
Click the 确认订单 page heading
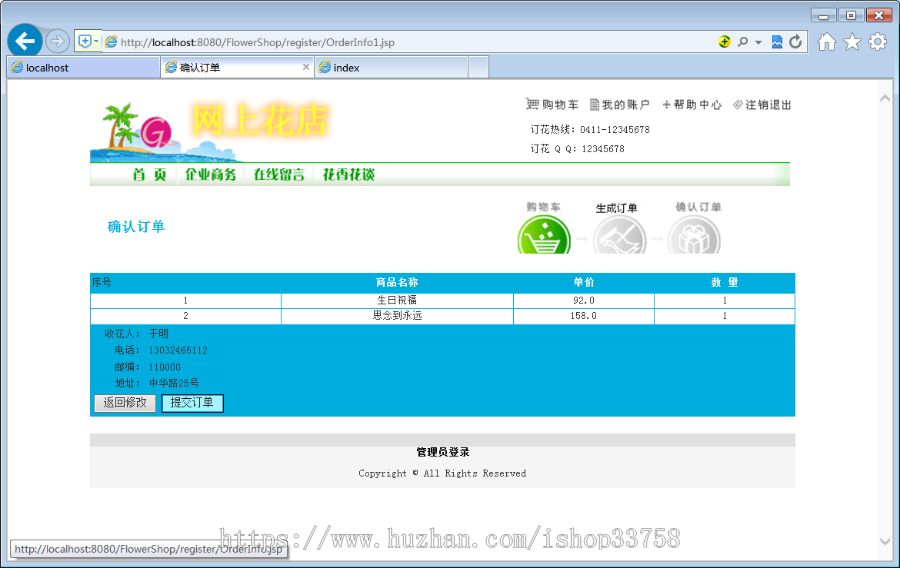(136, 227)
